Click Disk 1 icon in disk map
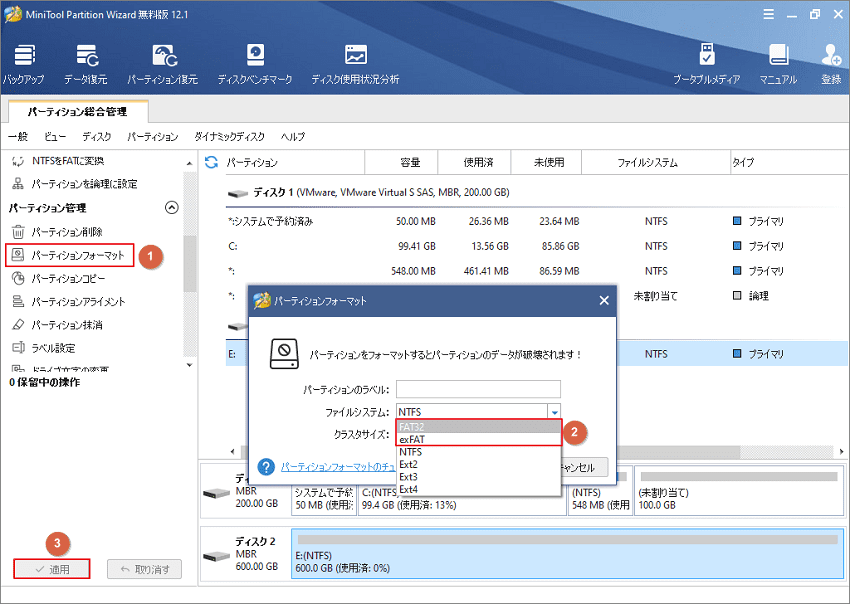 pos(217,493)
